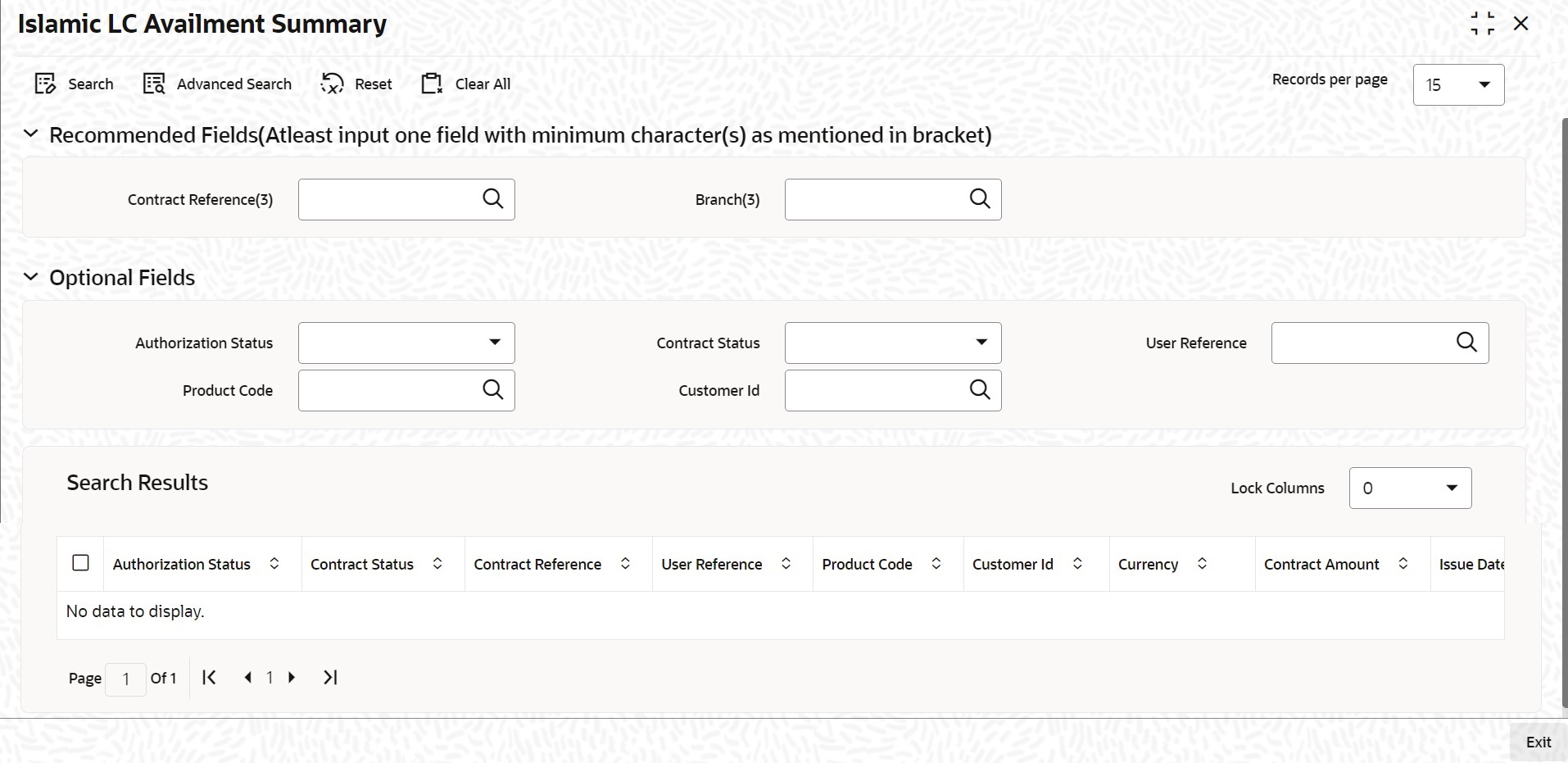Sort by the Contract Reference column
The height and width of the screenshot is (763, 1568).
(x=625, y=564)
